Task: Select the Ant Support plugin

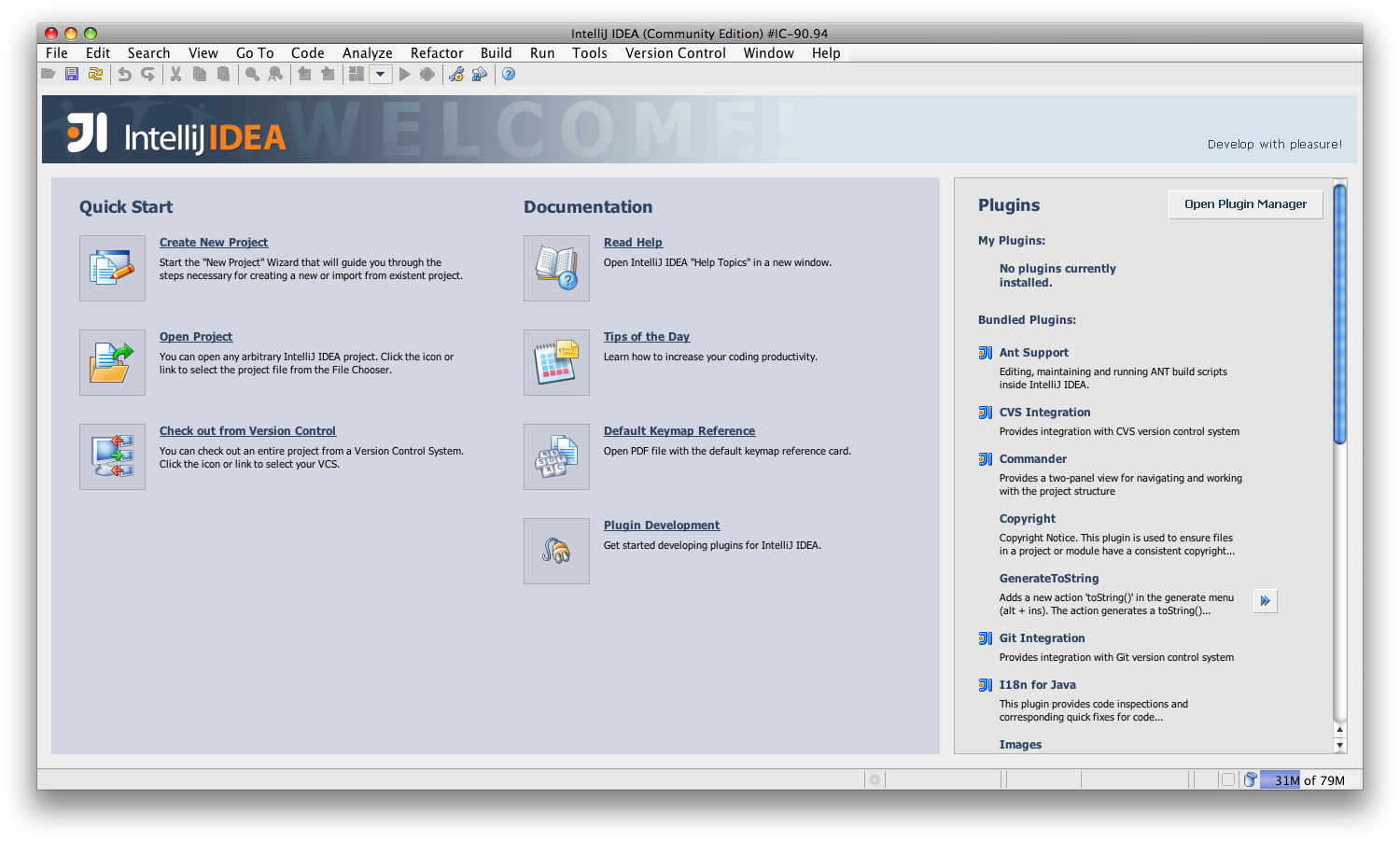Action: [x=1034, y=353]
